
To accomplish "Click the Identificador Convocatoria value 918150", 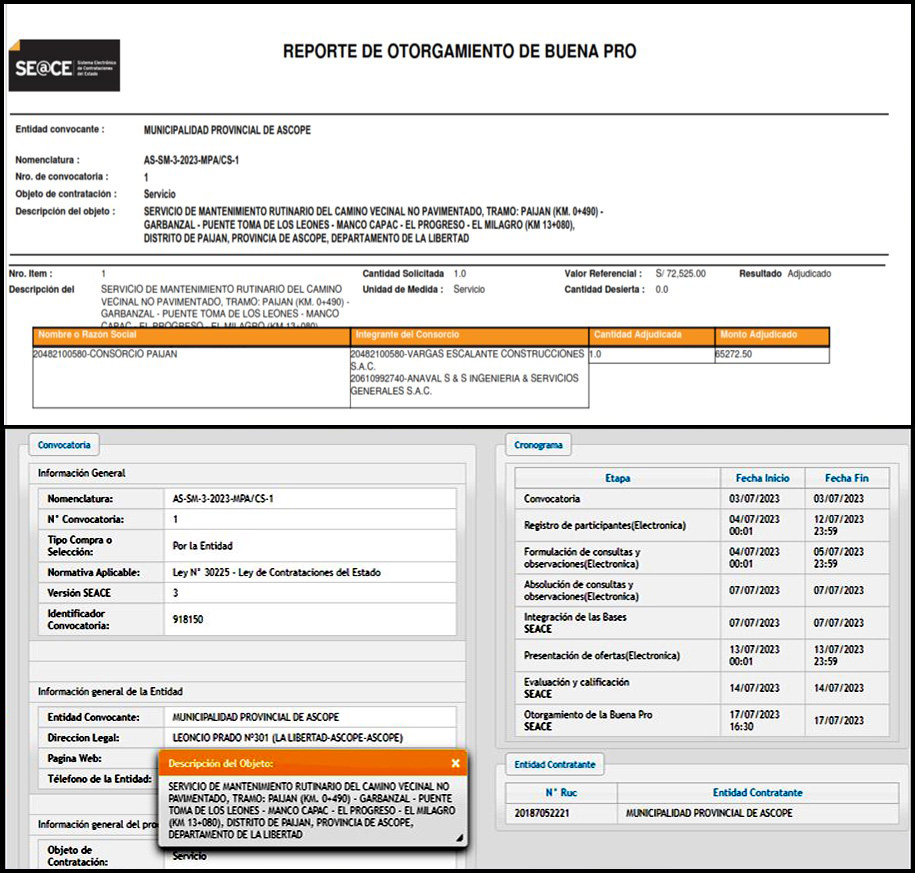I will (189, 619).
